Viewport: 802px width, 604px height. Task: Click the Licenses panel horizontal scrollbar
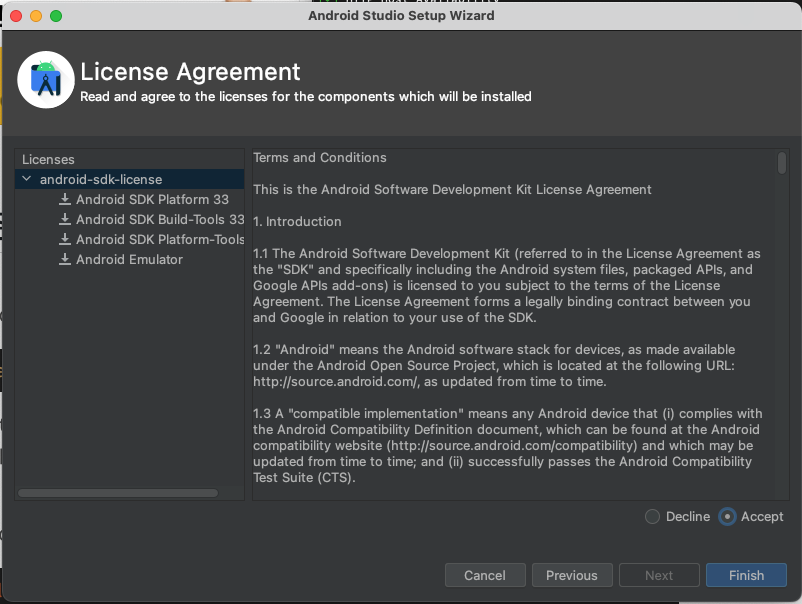click(118, 493)
